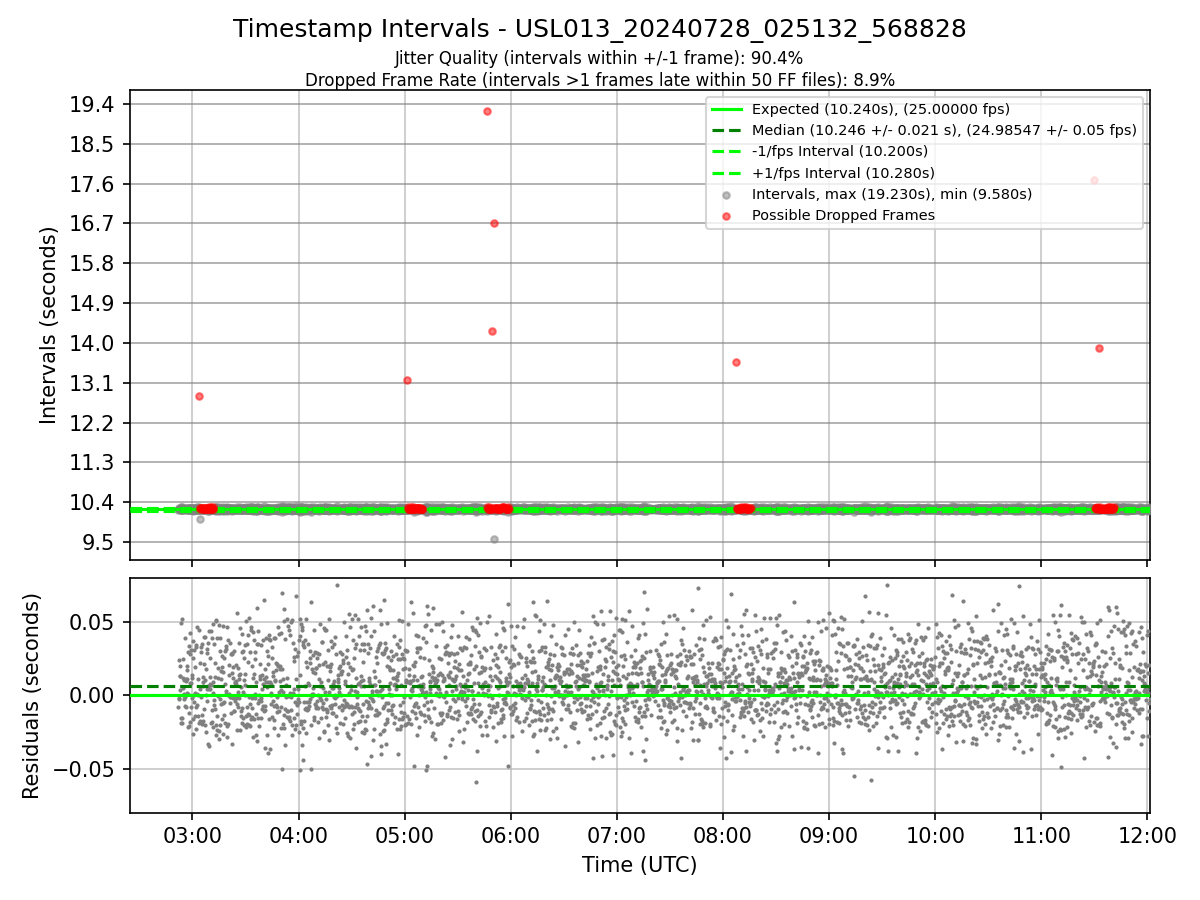This screenshot has width=1200, height=900.
Task: Click the 16.7 y-axis tick label
Action: 94,223
